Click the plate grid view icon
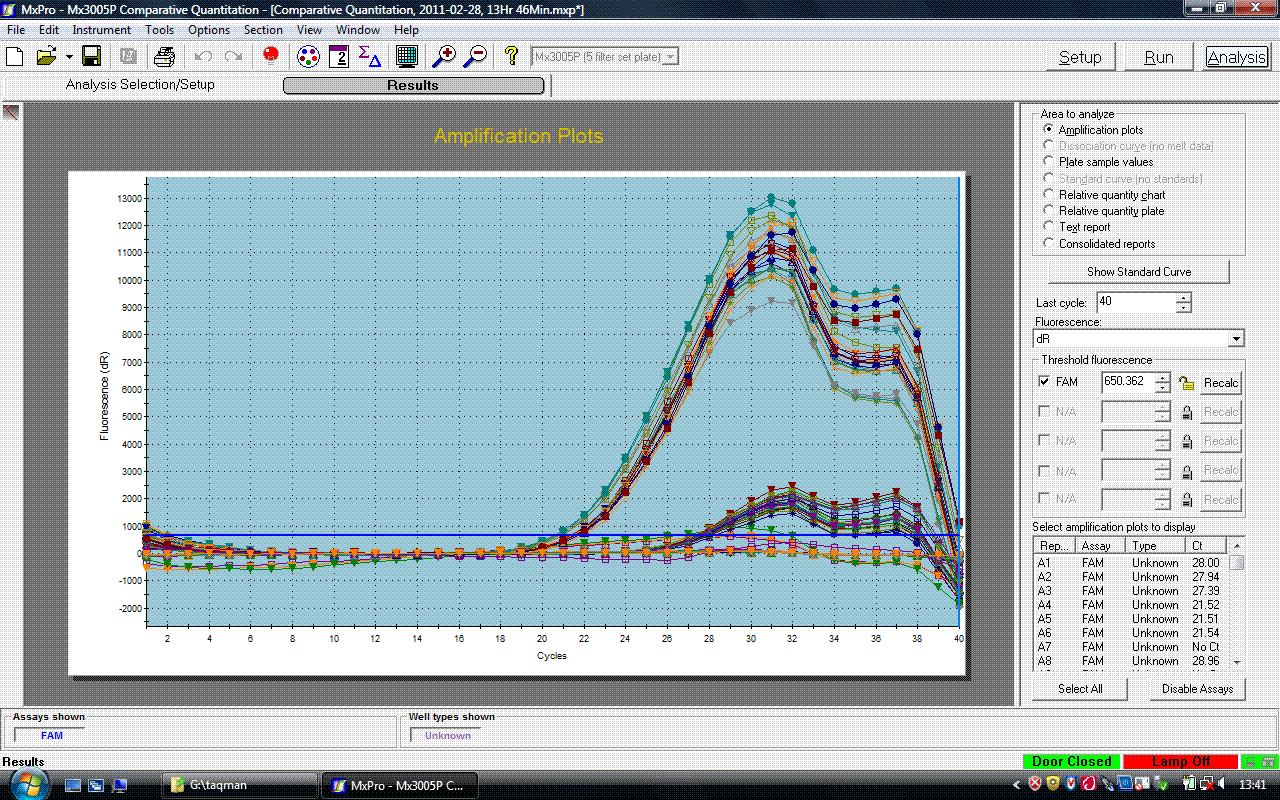 click(x=407, y=56)
